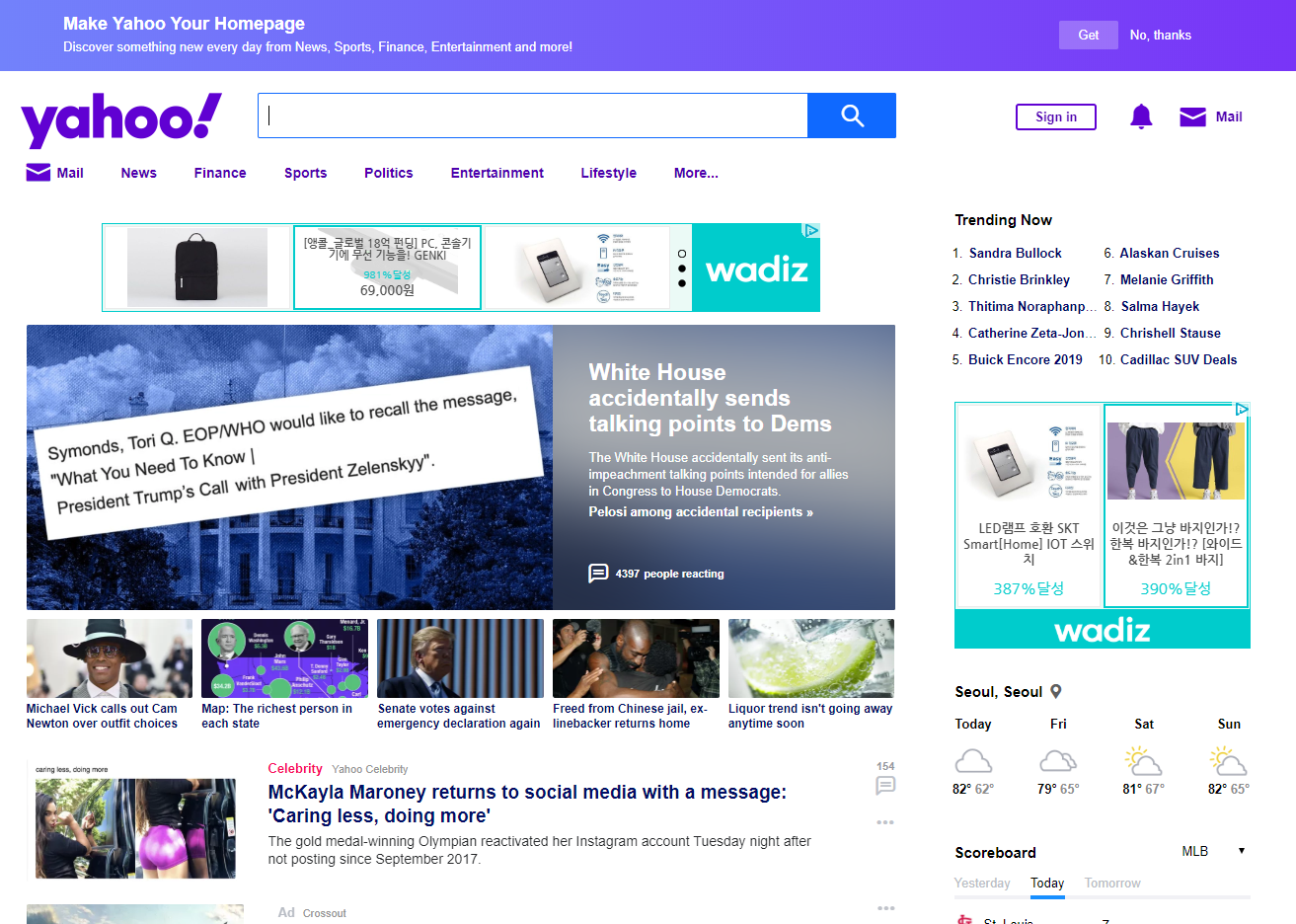Click trending topic Catherine Zeta-Jones

pyautogui.click(x=1032, y=333)
